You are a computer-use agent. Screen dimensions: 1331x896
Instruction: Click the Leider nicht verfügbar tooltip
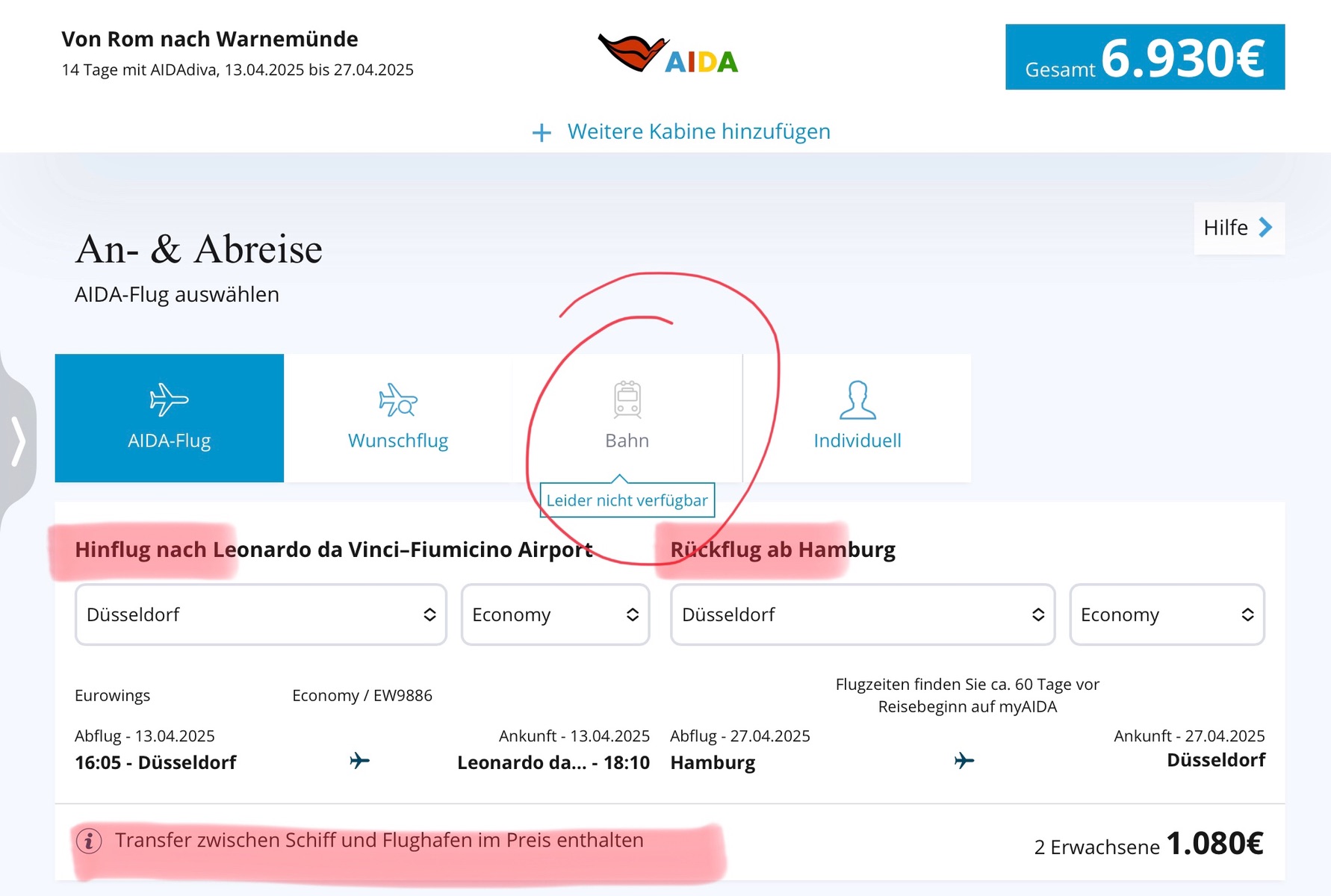click(x=627, y=500)
